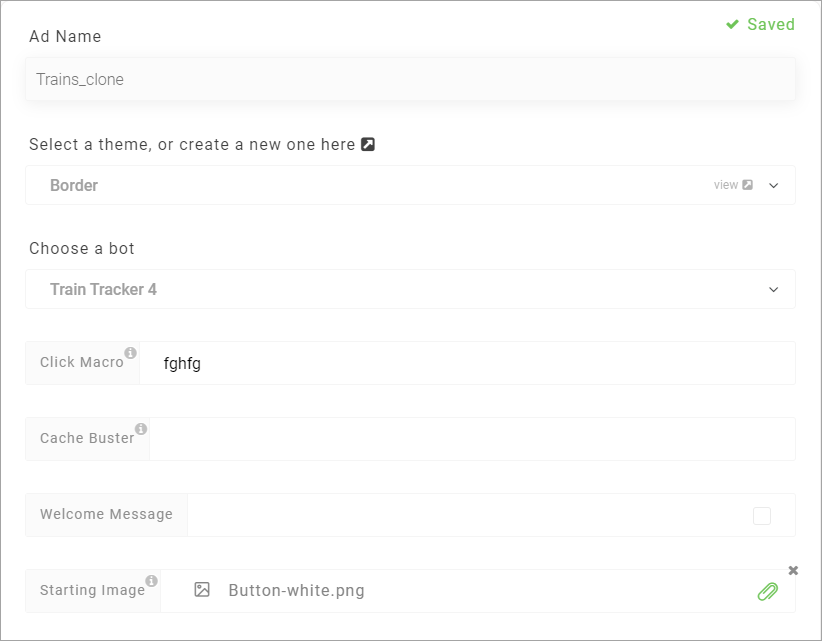Image resolution: width=822 pixels, height=641 pixels.
Task: Expand the Train Tracker 4 bot dropdown arrow
Action: tap(773, 289)
